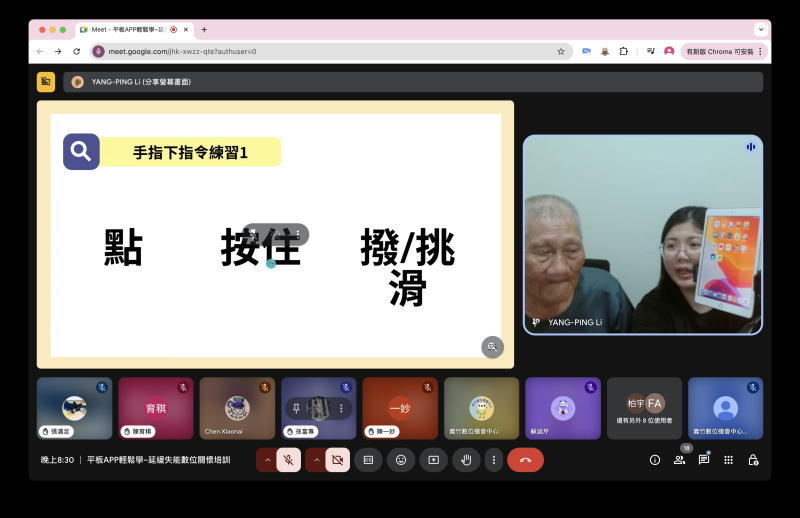Click the 滑 word on the slide
The image size is (800, 518).
tap(407, 288)
